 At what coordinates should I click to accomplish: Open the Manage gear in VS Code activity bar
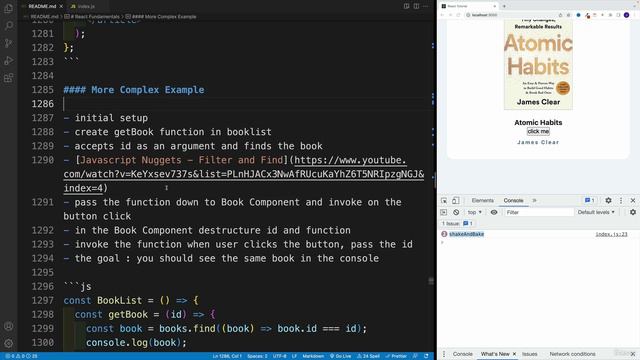9,343
